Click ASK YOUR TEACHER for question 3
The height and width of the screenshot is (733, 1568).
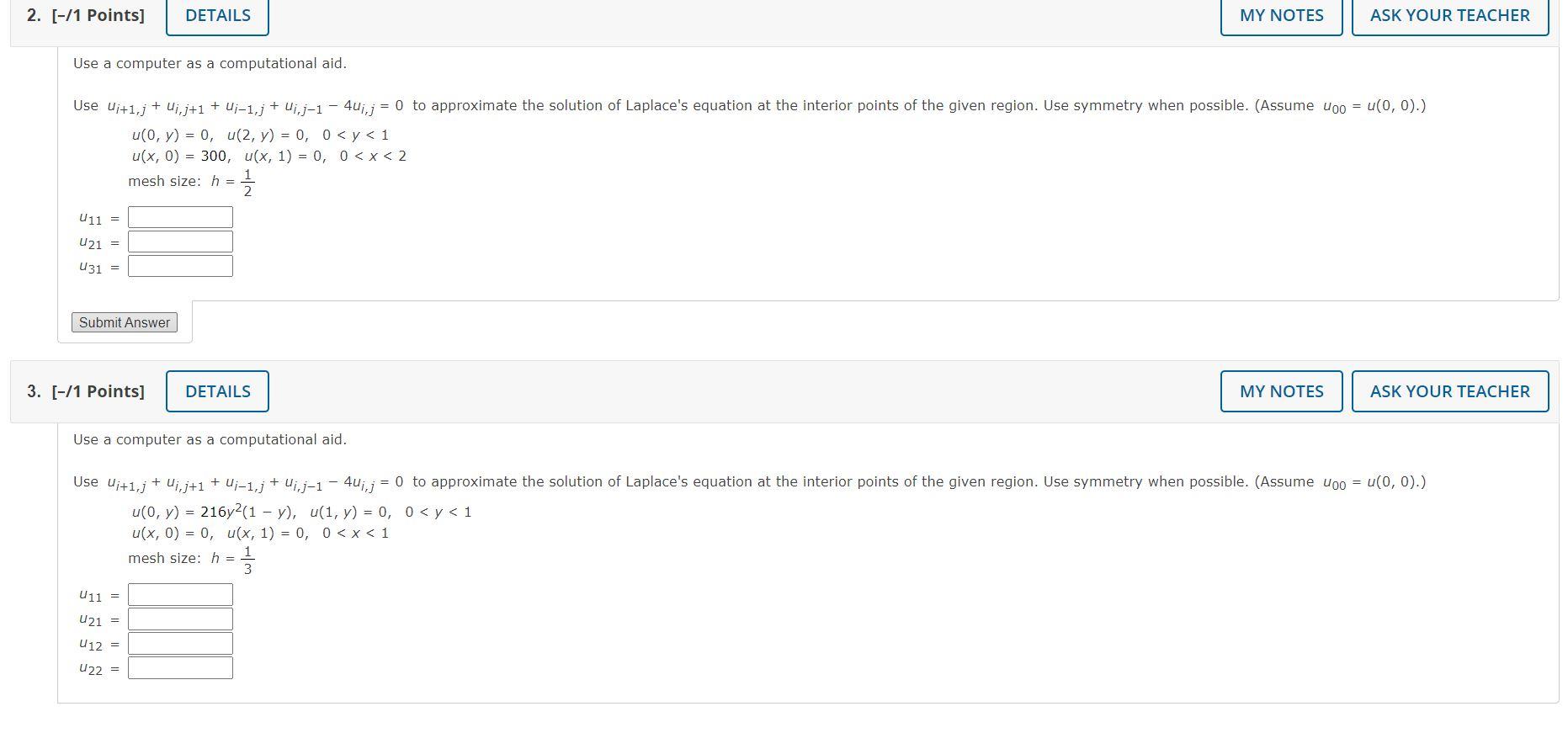1449,390
